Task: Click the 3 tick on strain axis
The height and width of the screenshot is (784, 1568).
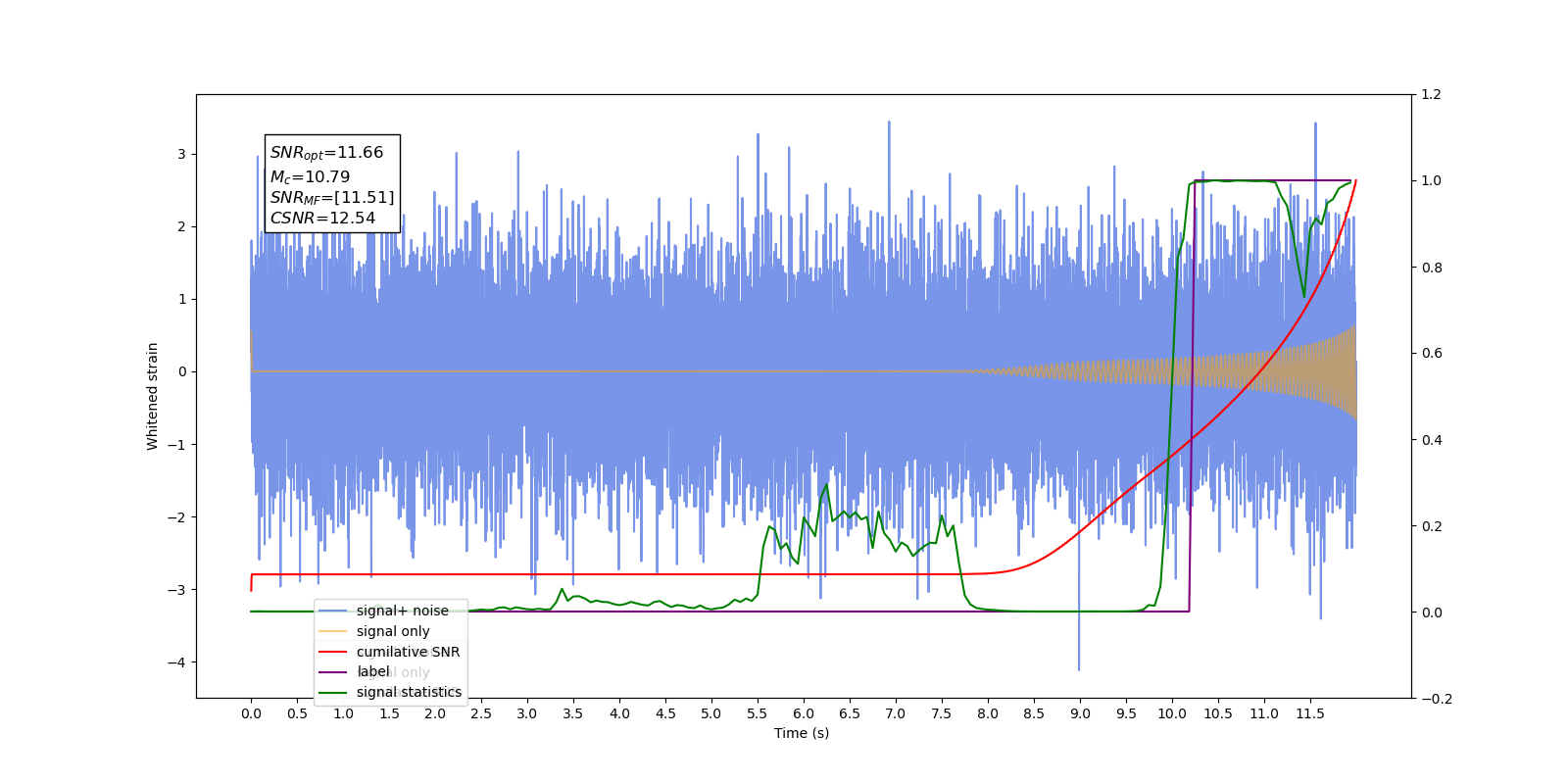Action: [181, 154]
